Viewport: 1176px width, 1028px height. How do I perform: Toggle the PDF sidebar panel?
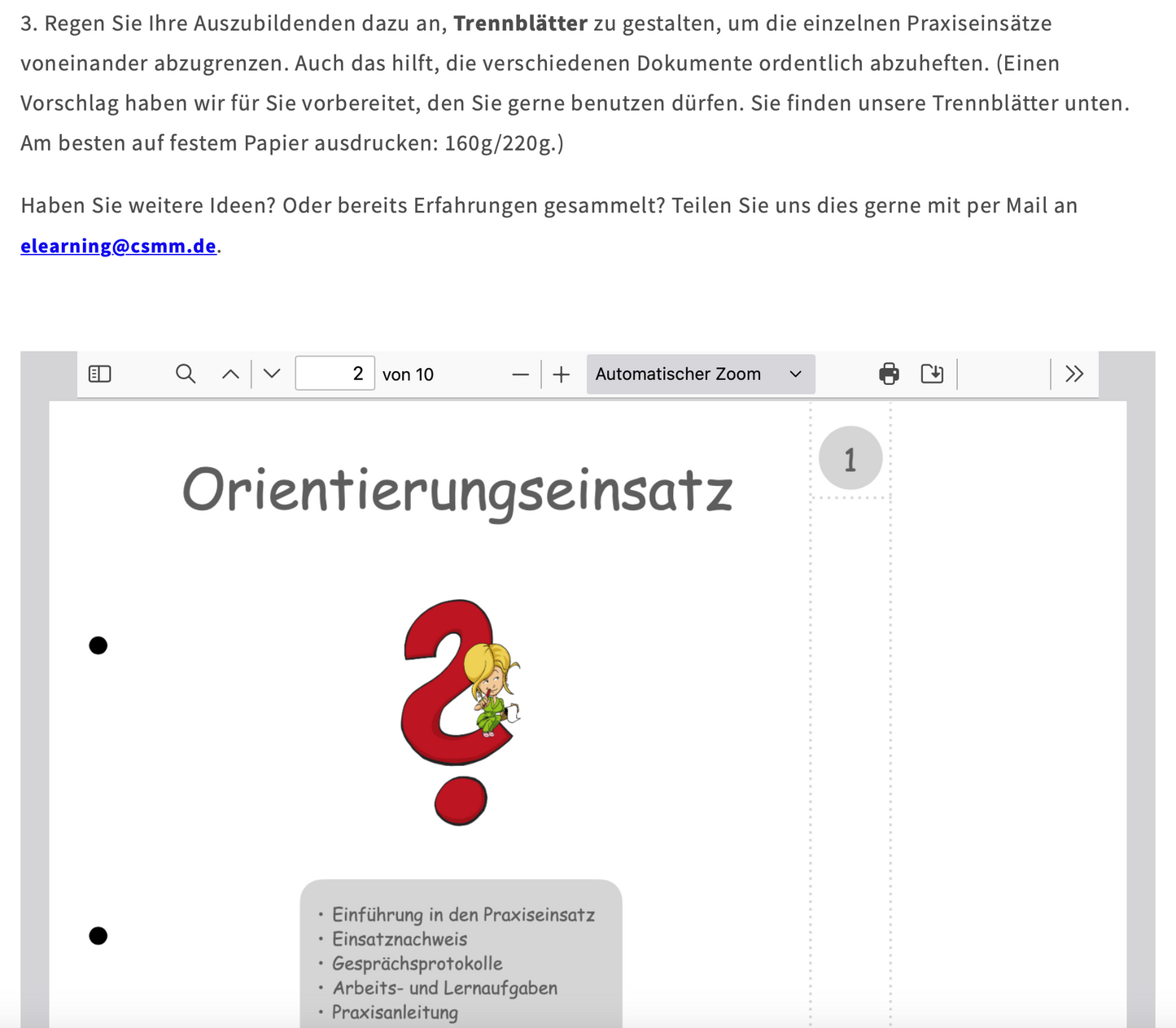pos(99,374)
